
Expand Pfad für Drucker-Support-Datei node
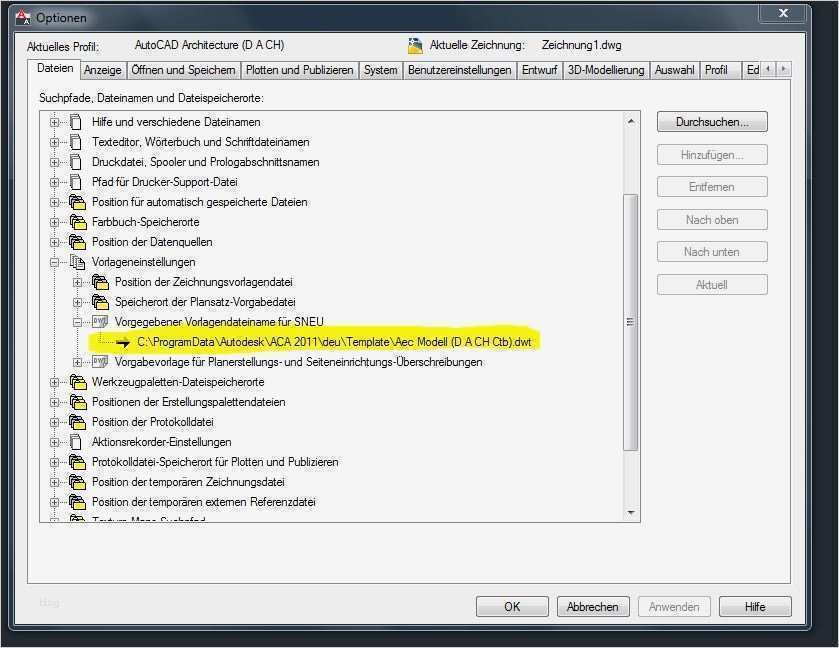(x=54, y=182)
